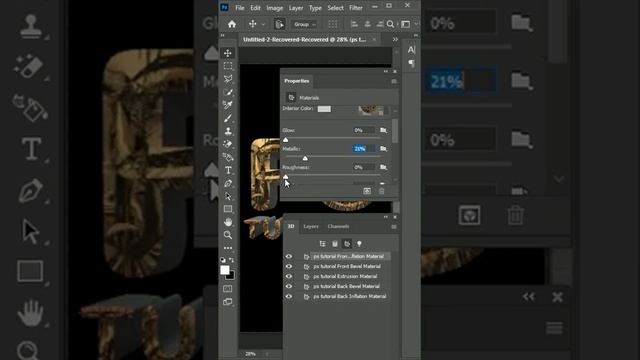
Task: Filter 3D panel by whole scene
Action: click(322, 244)
